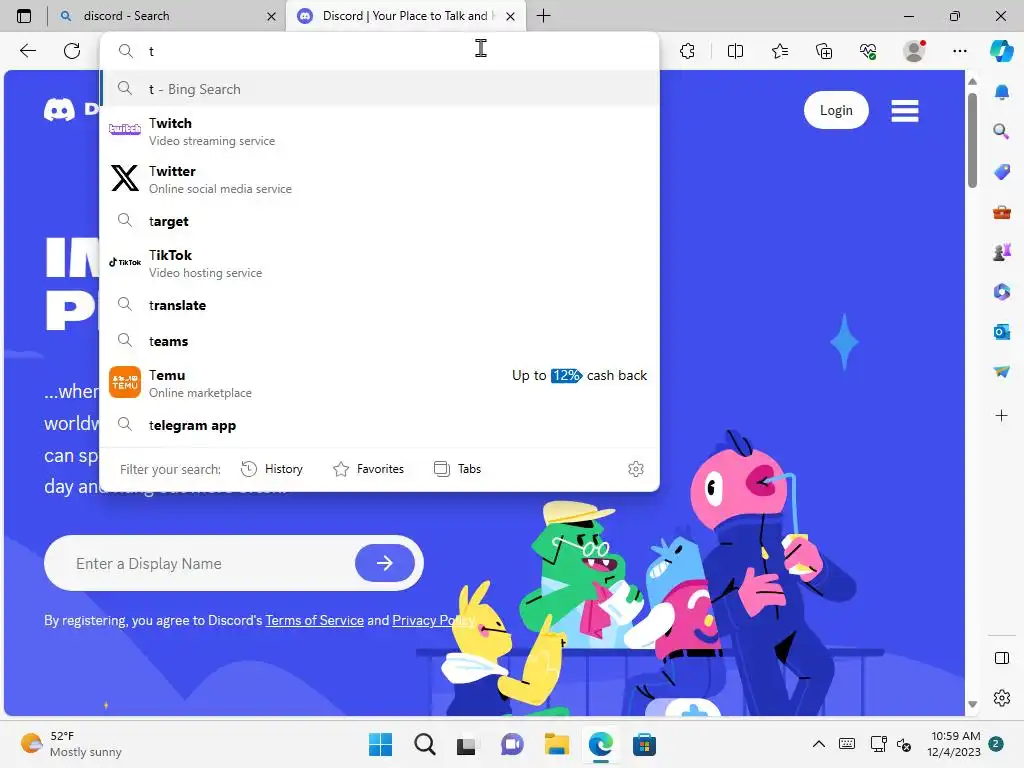Open Browser essentials heart icon
The width and height of the screenshot is (1024, 768).
coord(868,51)
